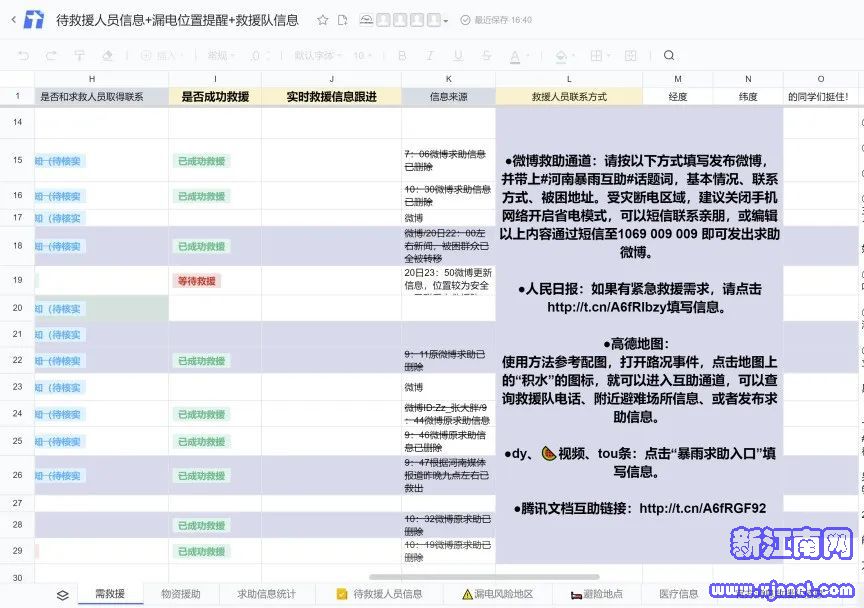Open the Tencent Docs logo home
The image size is (864, 608).
tap(34, 20)
